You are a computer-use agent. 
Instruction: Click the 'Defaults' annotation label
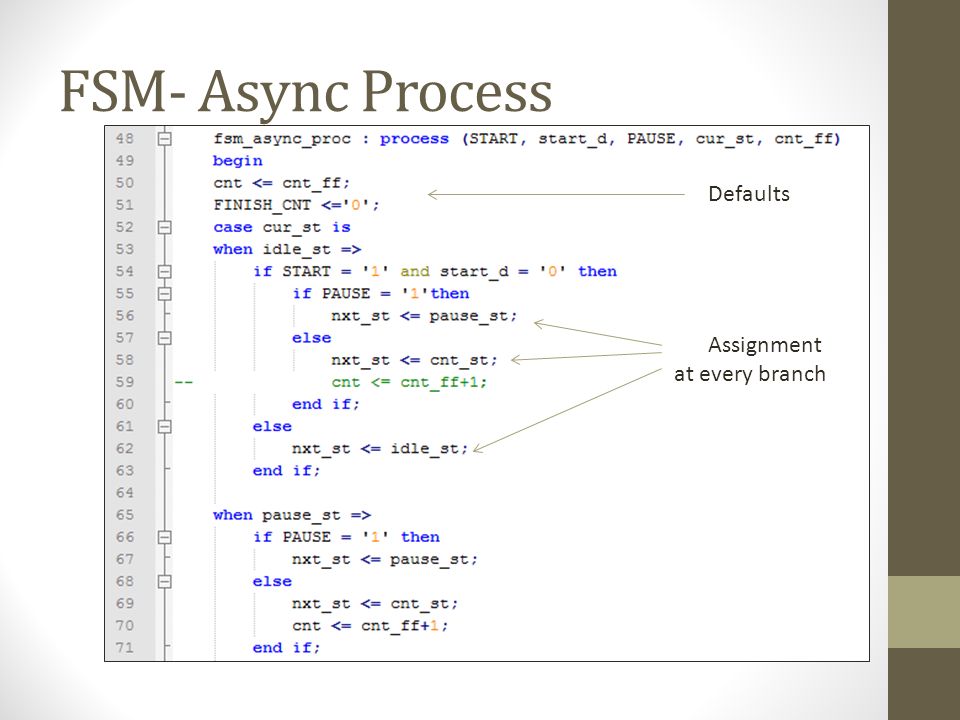749,193
